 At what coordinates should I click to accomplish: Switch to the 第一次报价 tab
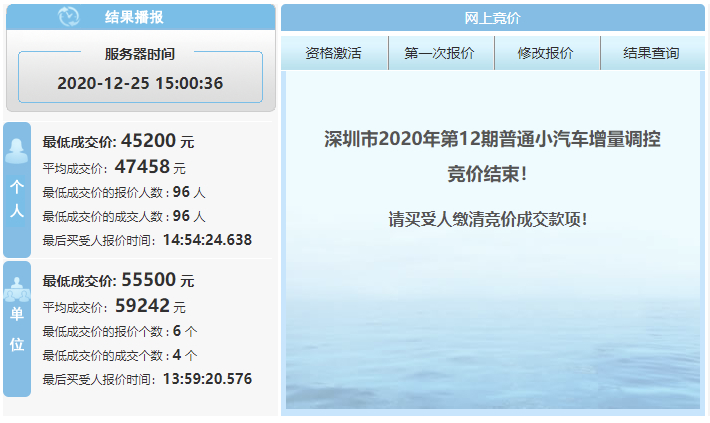click(x=440, y=53)
